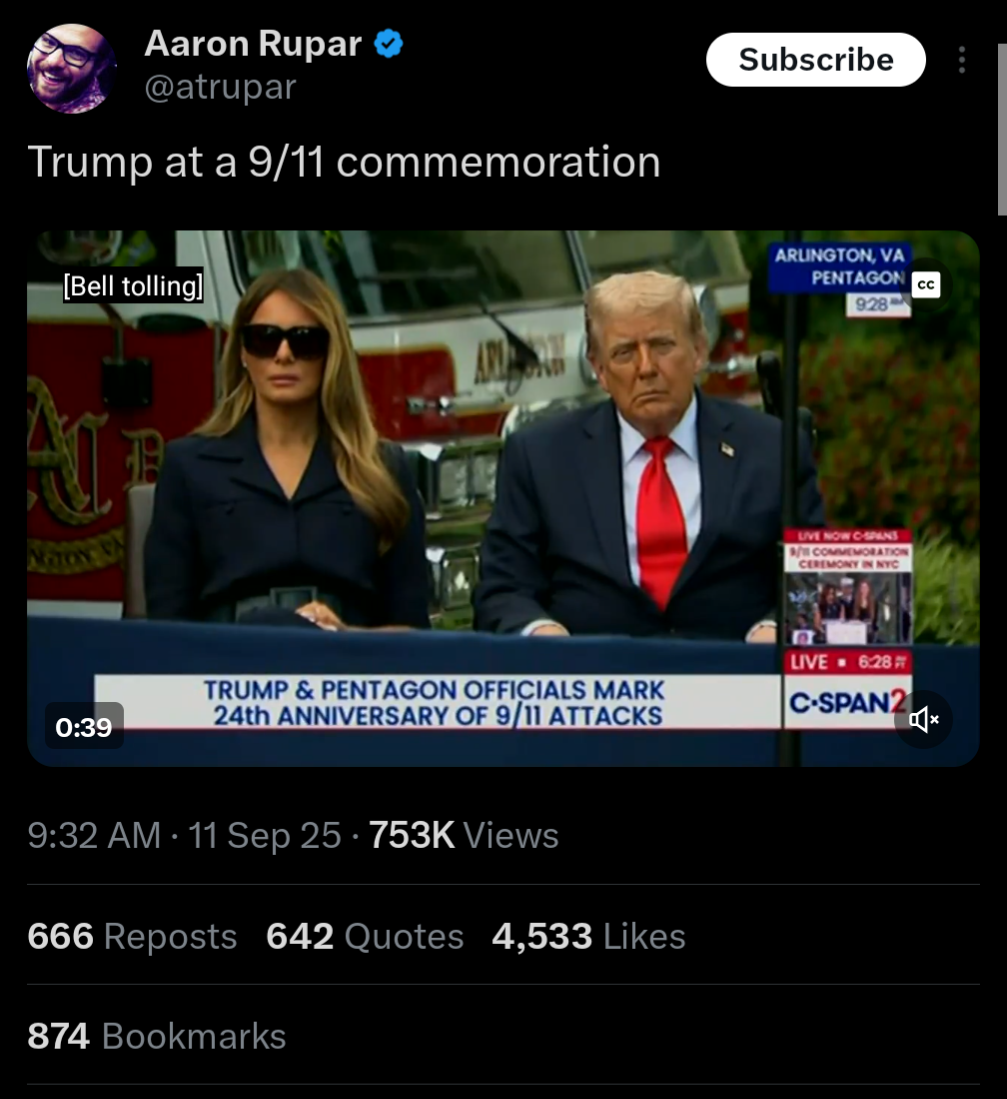View the 642 Quotes list
The width and height of the screenshot is (1007, 1099).
point(364,936)
